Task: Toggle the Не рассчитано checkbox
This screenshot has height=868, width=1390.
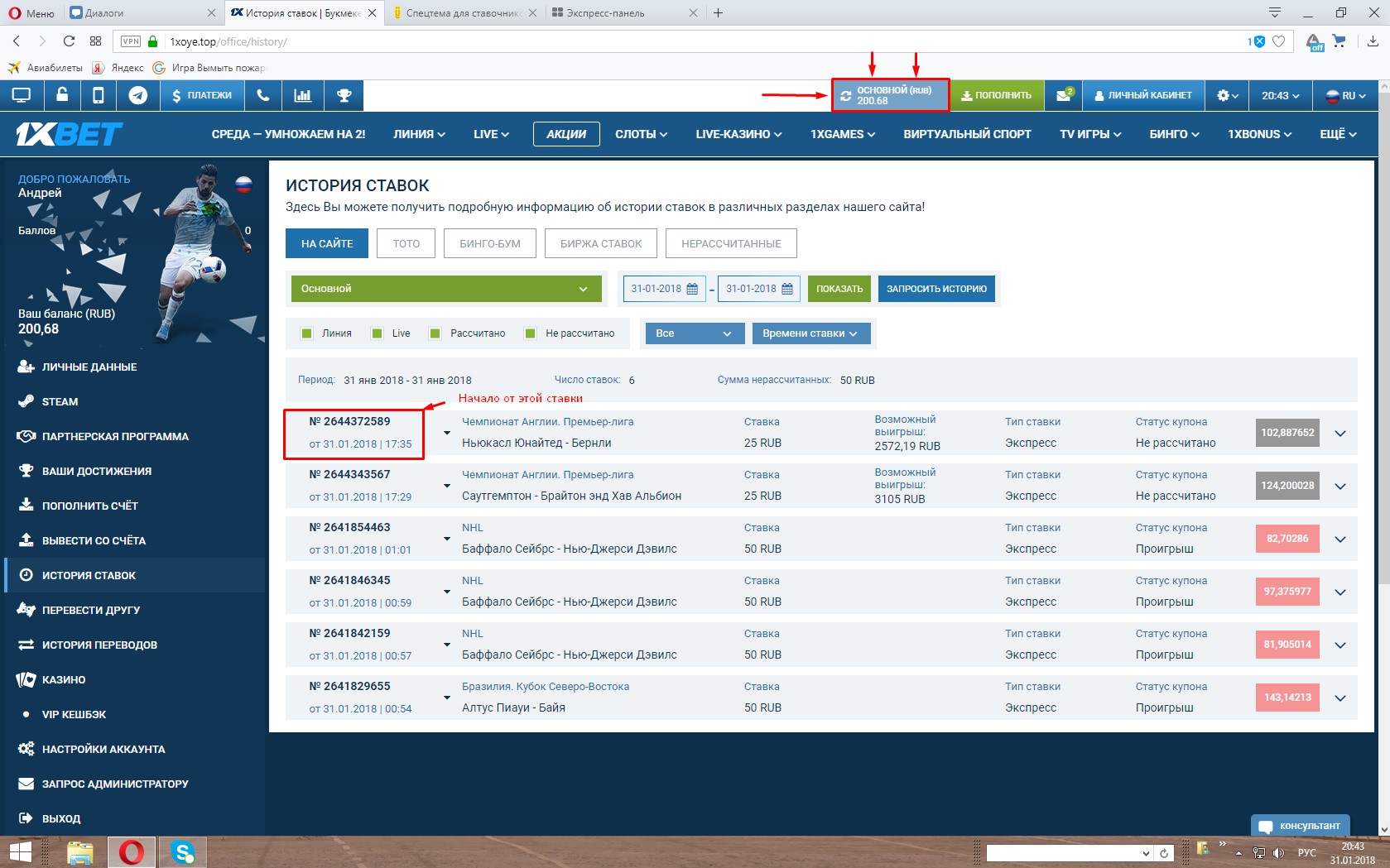Action: 531,333
